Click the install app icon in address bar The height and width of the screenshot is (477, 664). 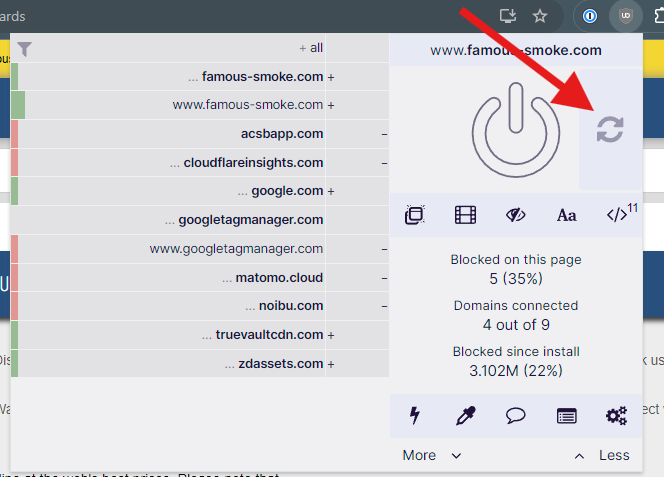pos(507,16)
